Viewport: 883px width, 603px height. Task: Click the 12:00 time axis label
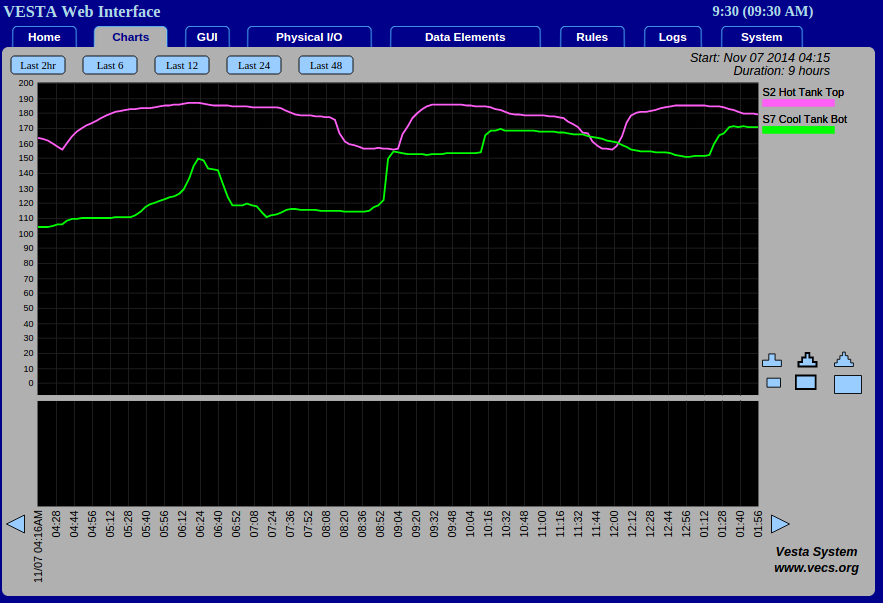click(614, 524)
